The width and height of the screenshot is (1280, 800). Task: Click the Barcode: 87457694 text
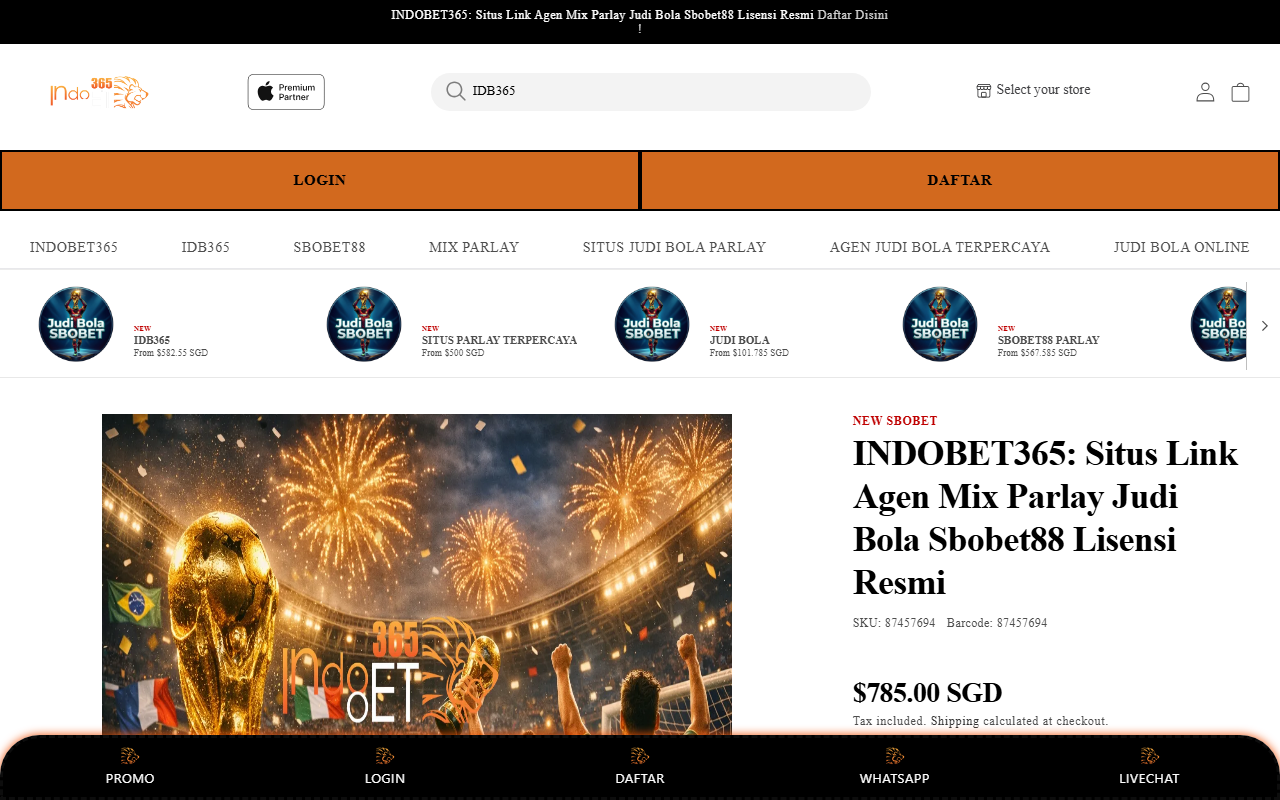(x=997, y=623)
